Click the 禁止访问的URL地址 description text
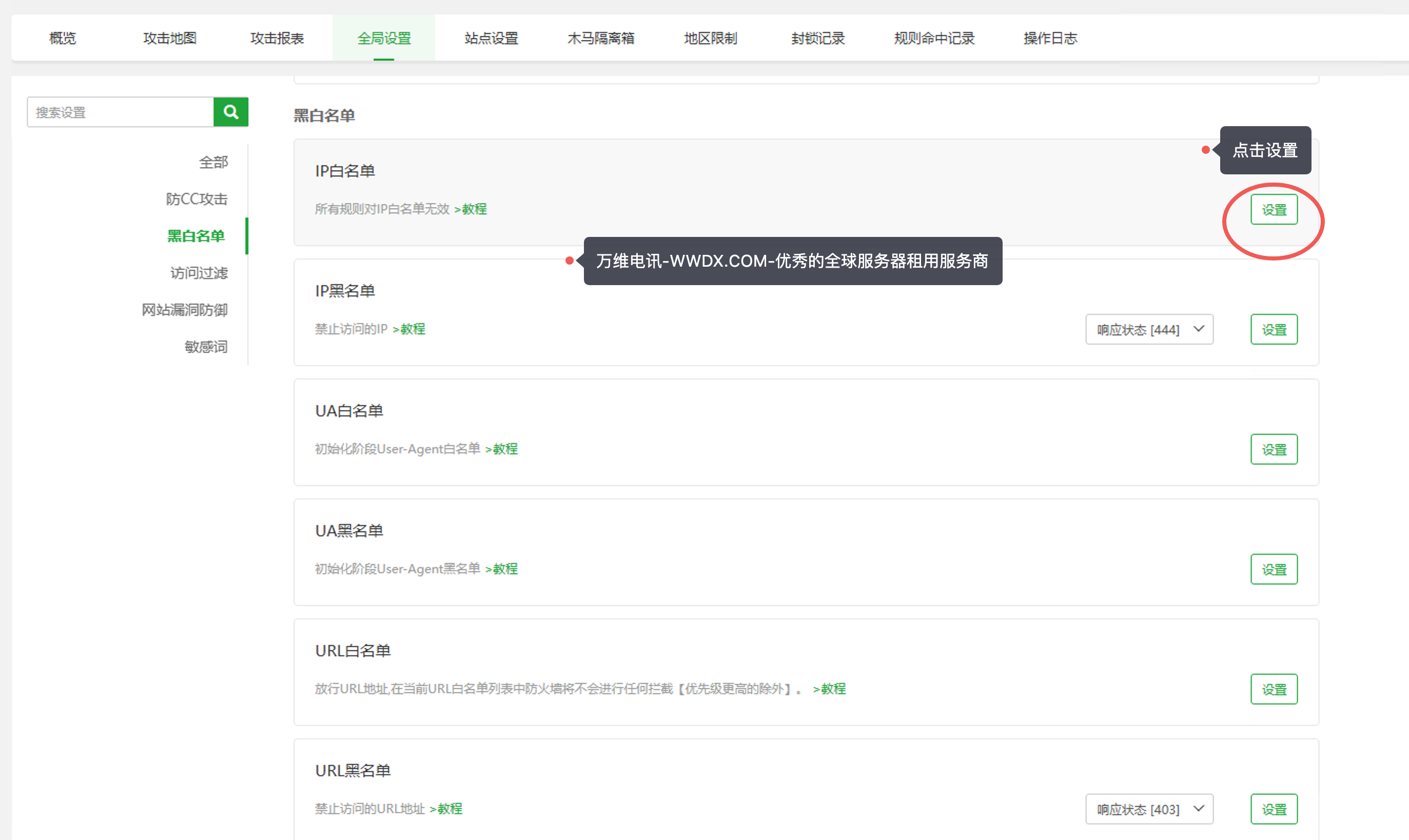Viewport: 1409px width, 840px height. tap(370, 809)
